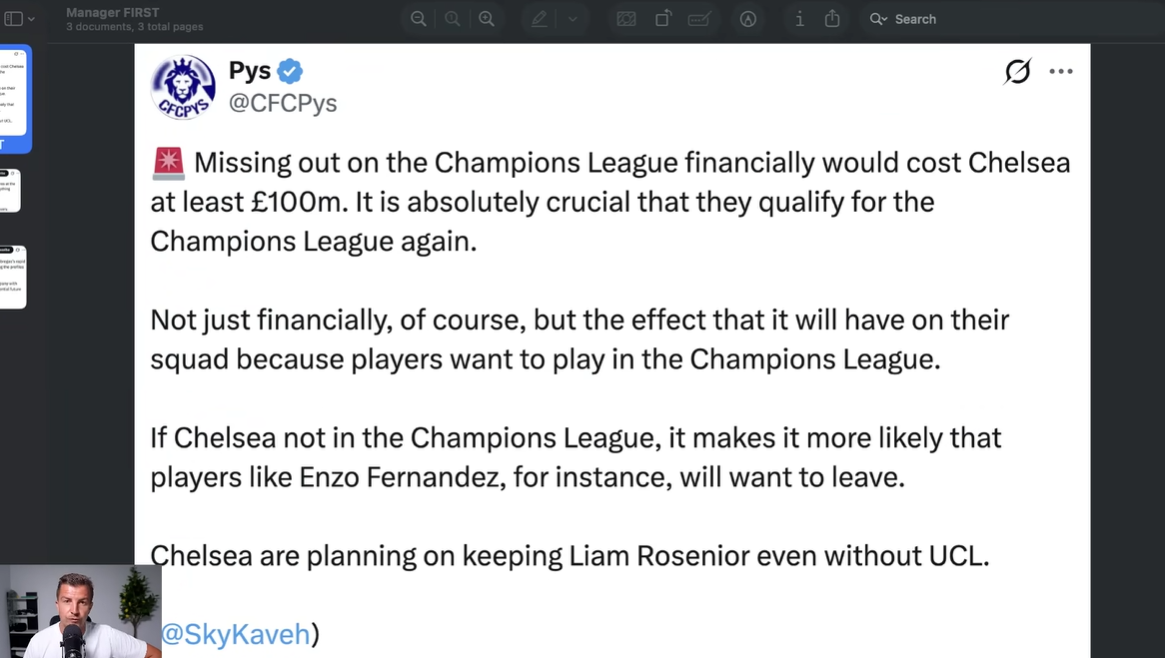The height and width of the screenshot is (658, 1165).
Task: Select the second document thumbnail
Action: (x=10, y=191)
